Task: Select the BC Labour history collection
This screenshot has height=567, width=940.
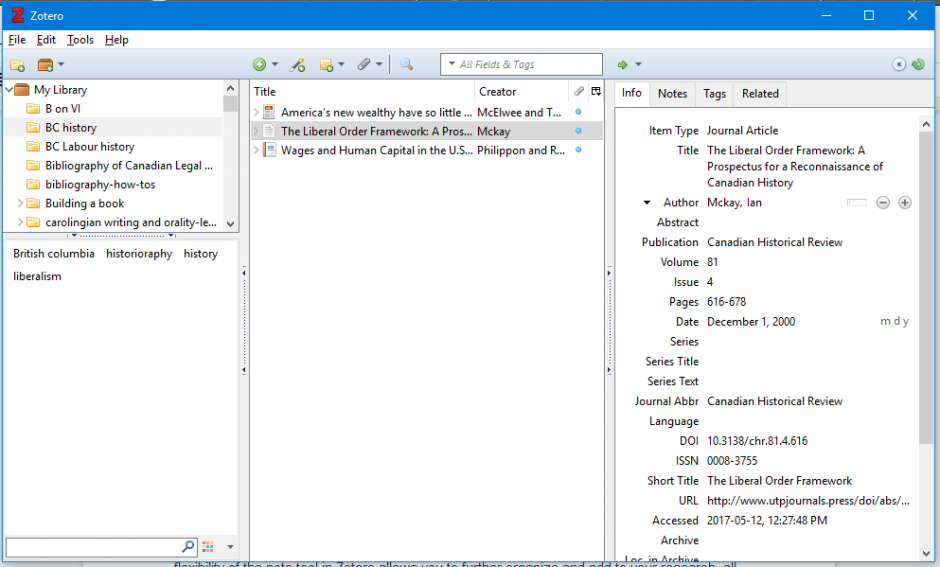Action: (90, 147)
